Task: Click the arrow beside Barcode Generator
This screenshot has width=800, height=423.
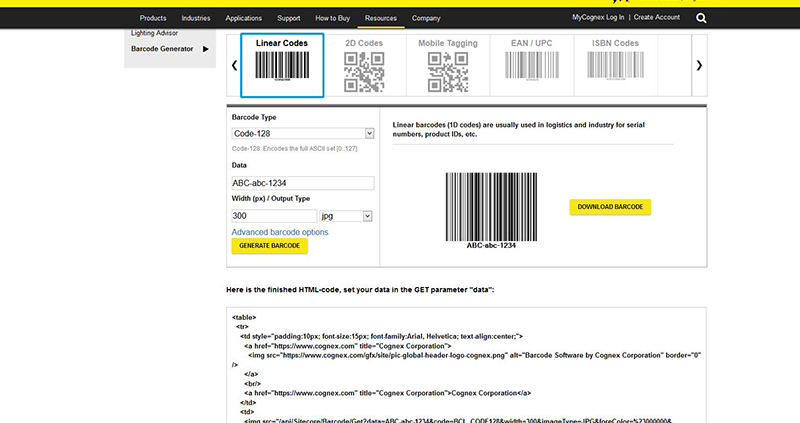Action: click(206, 49)
